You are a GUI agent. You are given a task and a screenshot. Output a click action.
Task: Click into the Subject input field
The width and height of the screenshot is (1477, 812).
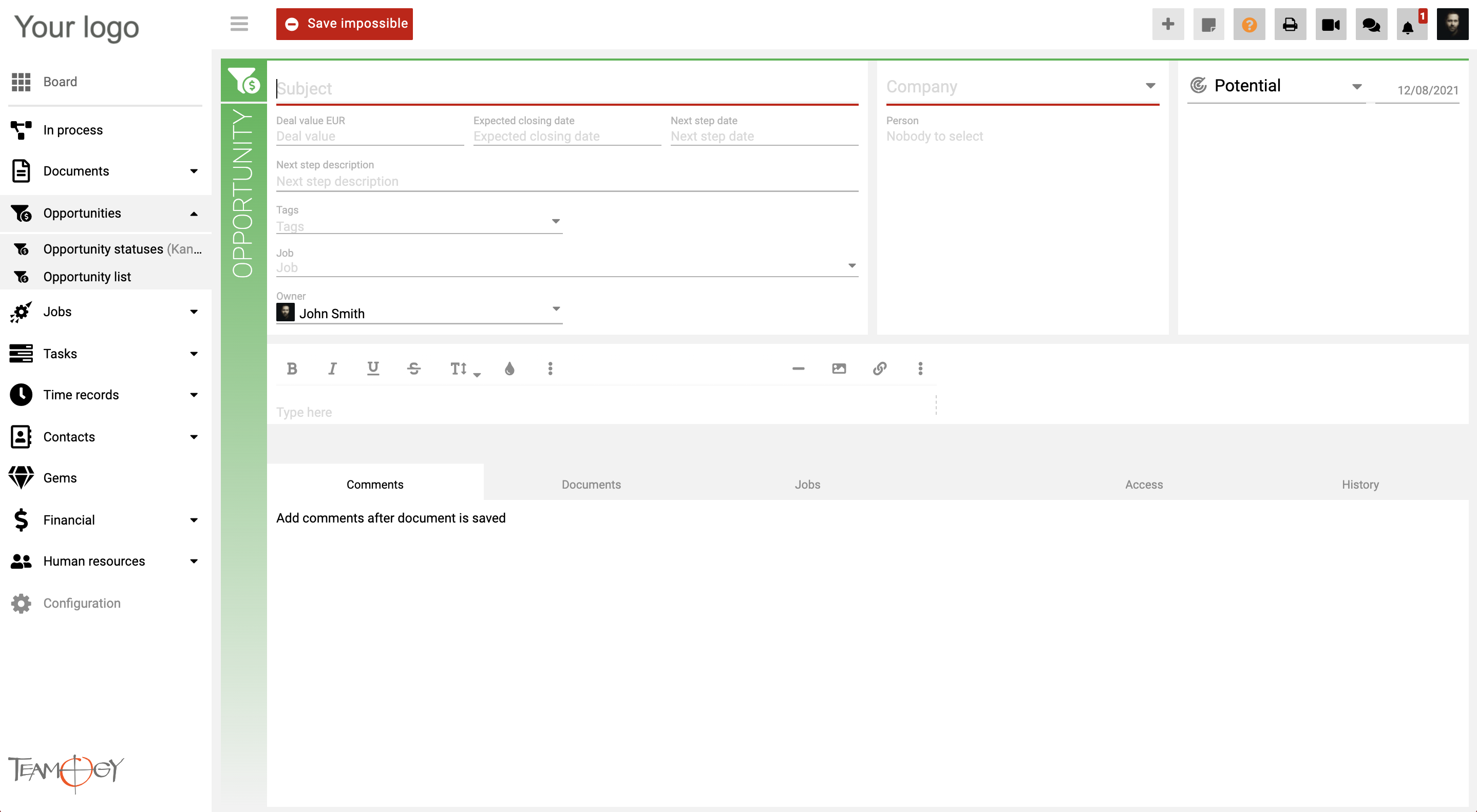click(566, 88)
